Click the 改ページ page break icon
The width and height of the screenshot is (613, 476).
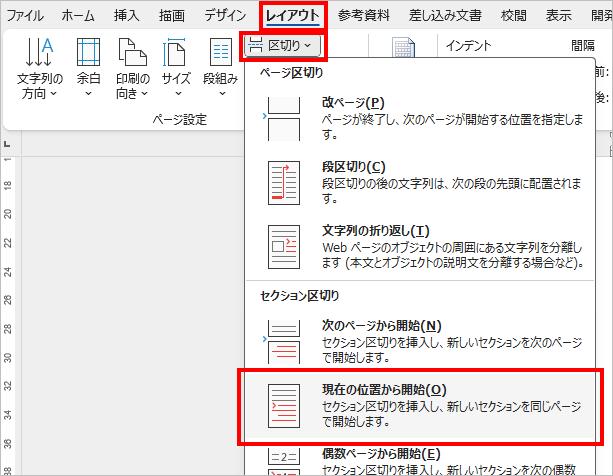coord(283,119)
